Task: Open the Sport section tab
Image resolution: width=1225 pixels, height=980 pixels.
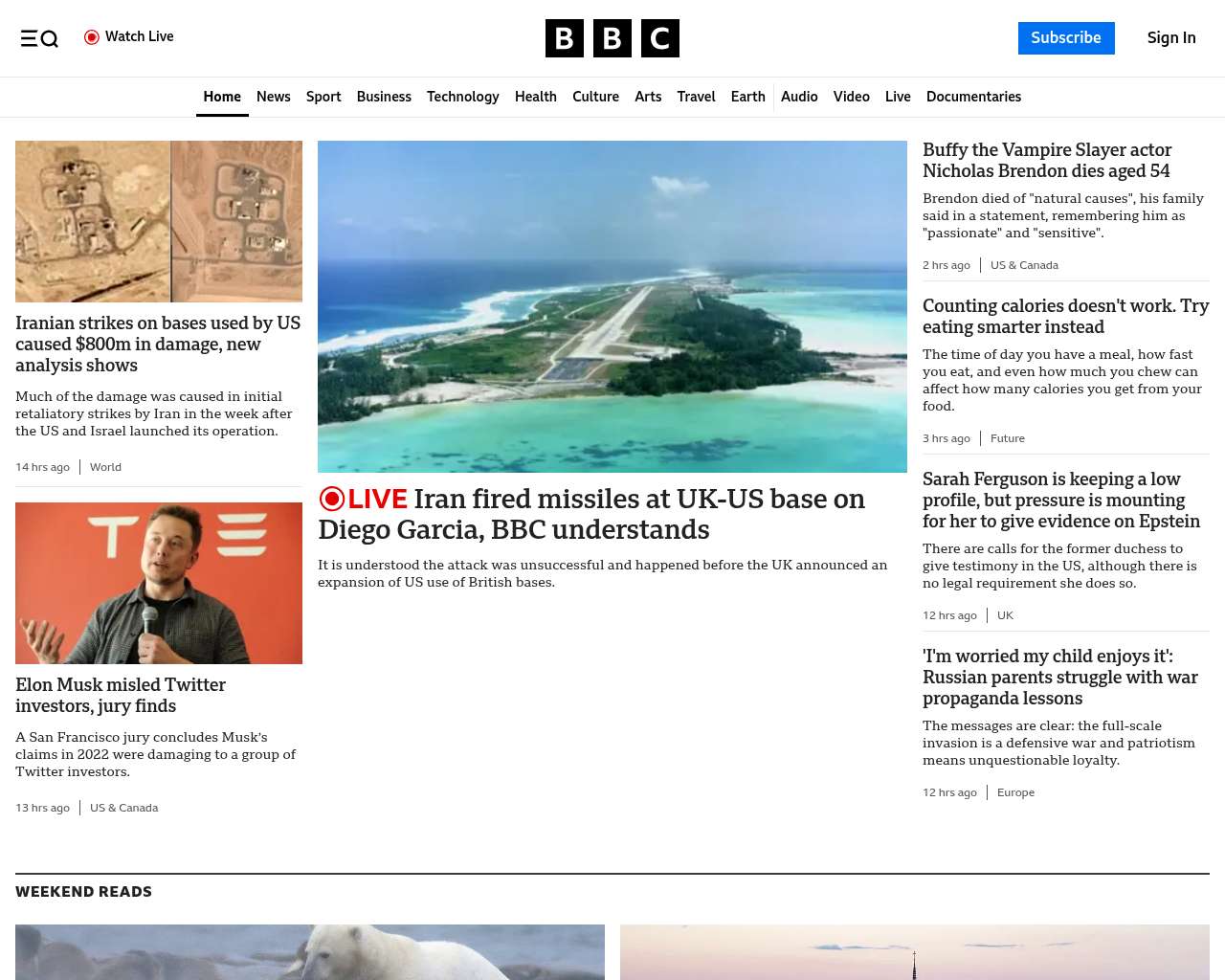Action: 323,97
